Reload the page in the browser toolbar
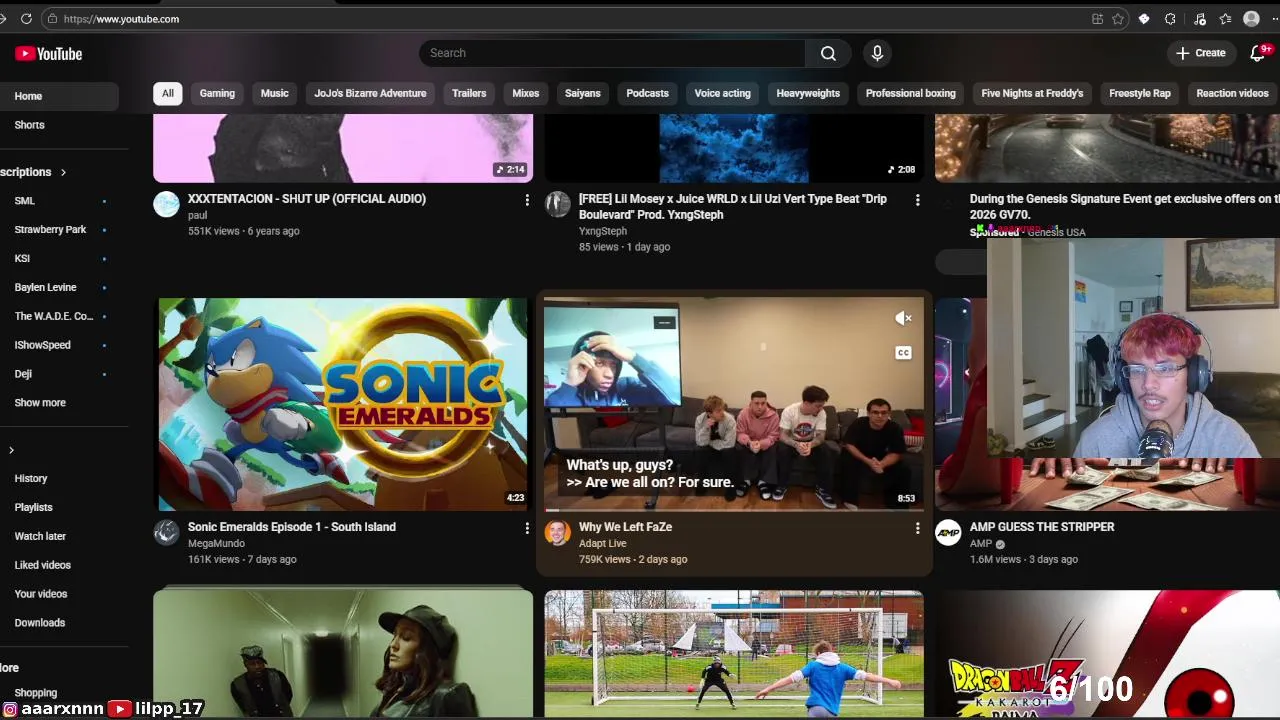Viewport: 1280px width, 720px height. 26,19
